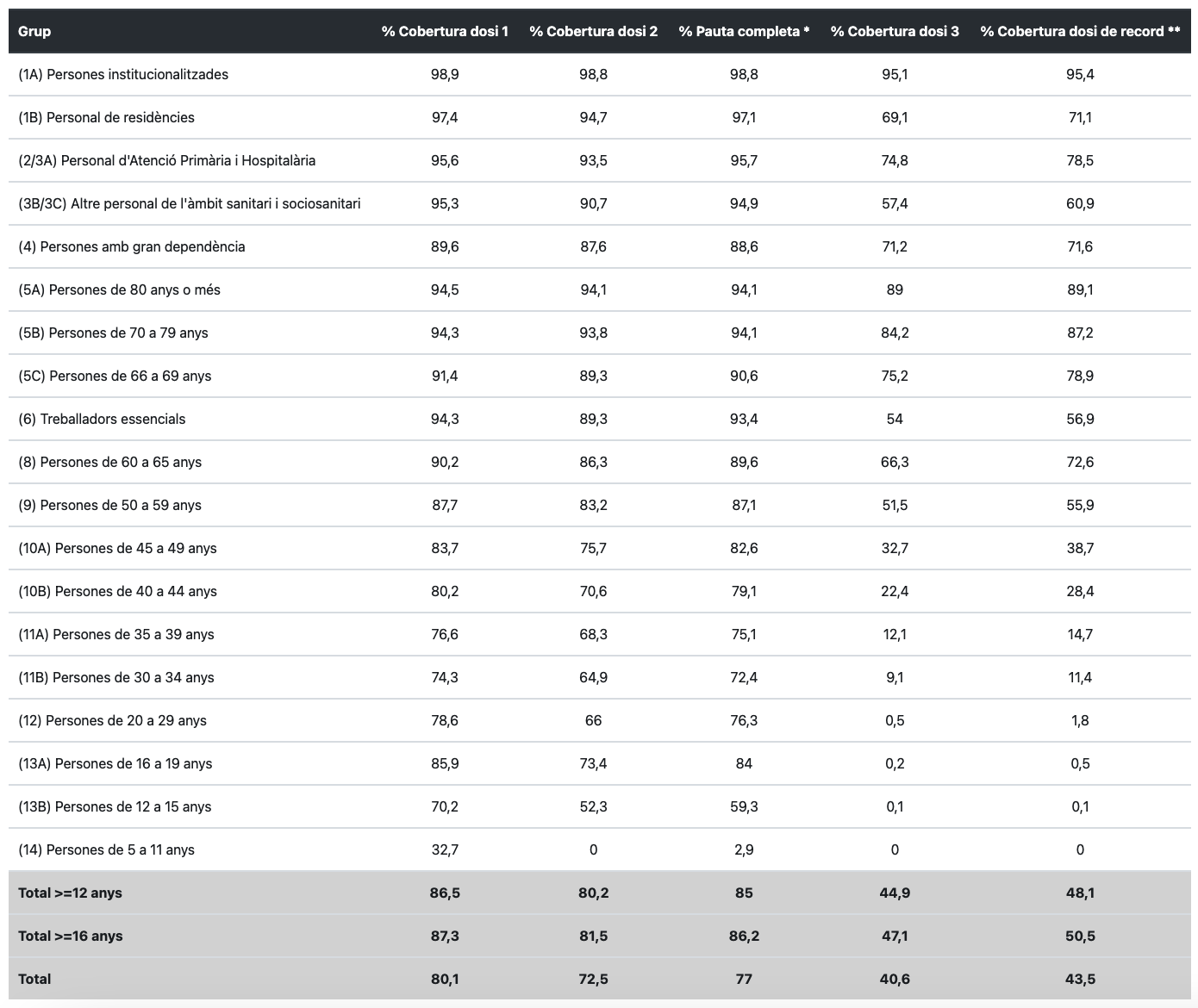The image size is (1198, 1008).
Task: Select the Treballadors essencials row label
Action: tap(102, 419)
